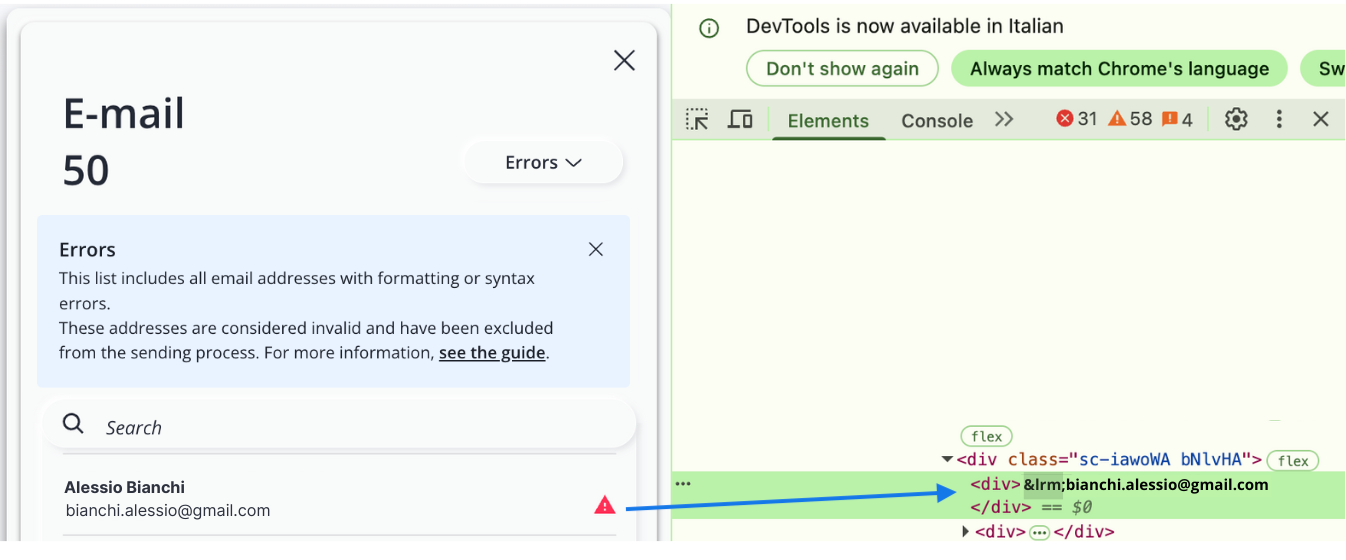Viewport: 1346px width, 560px height.
Task: Open the see the guide link
Action: coord(492,353)
